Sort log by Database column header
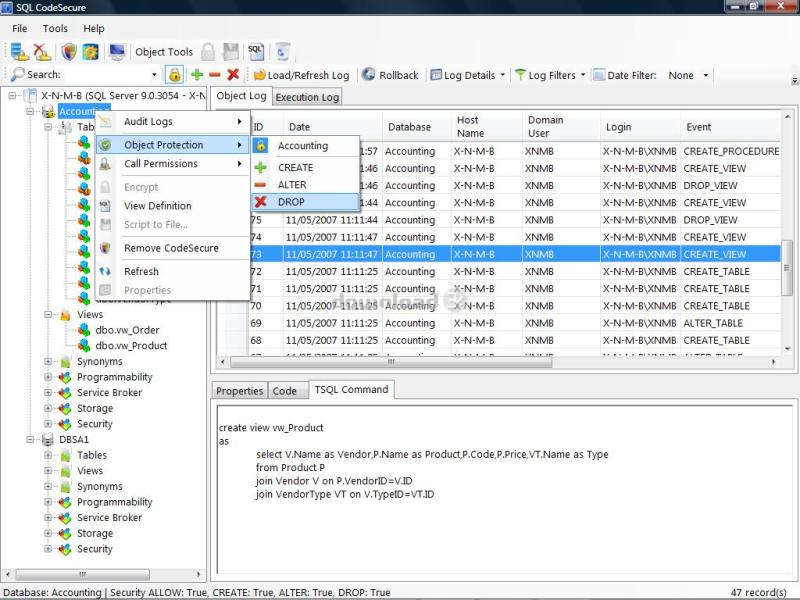The height and width of the screenshot is (600, 800). click(x=416, y=127)
